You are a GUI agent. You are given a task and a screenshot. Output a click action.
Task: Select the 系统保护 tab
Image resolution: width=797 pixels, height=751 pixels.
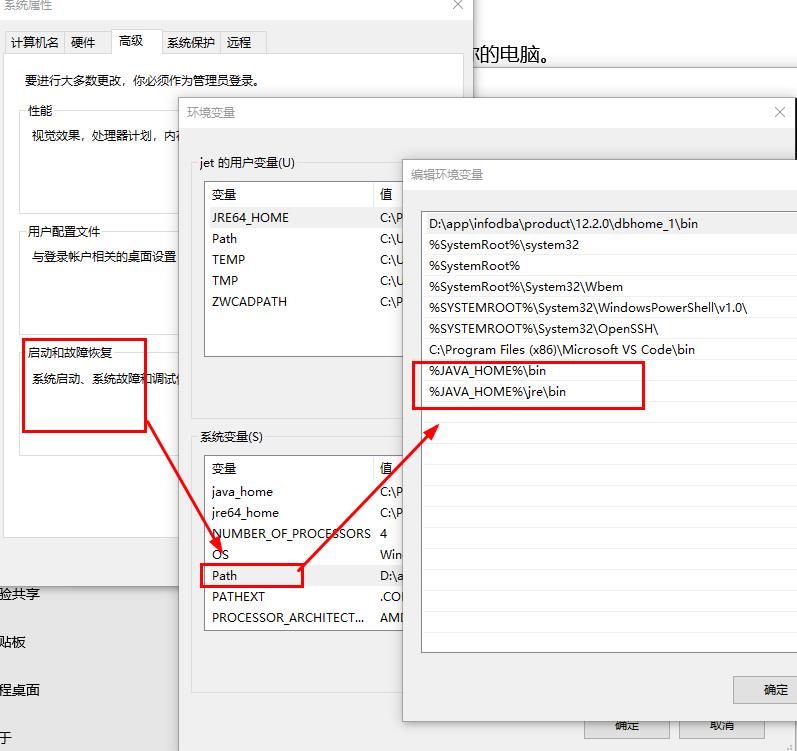coord(190,42)
